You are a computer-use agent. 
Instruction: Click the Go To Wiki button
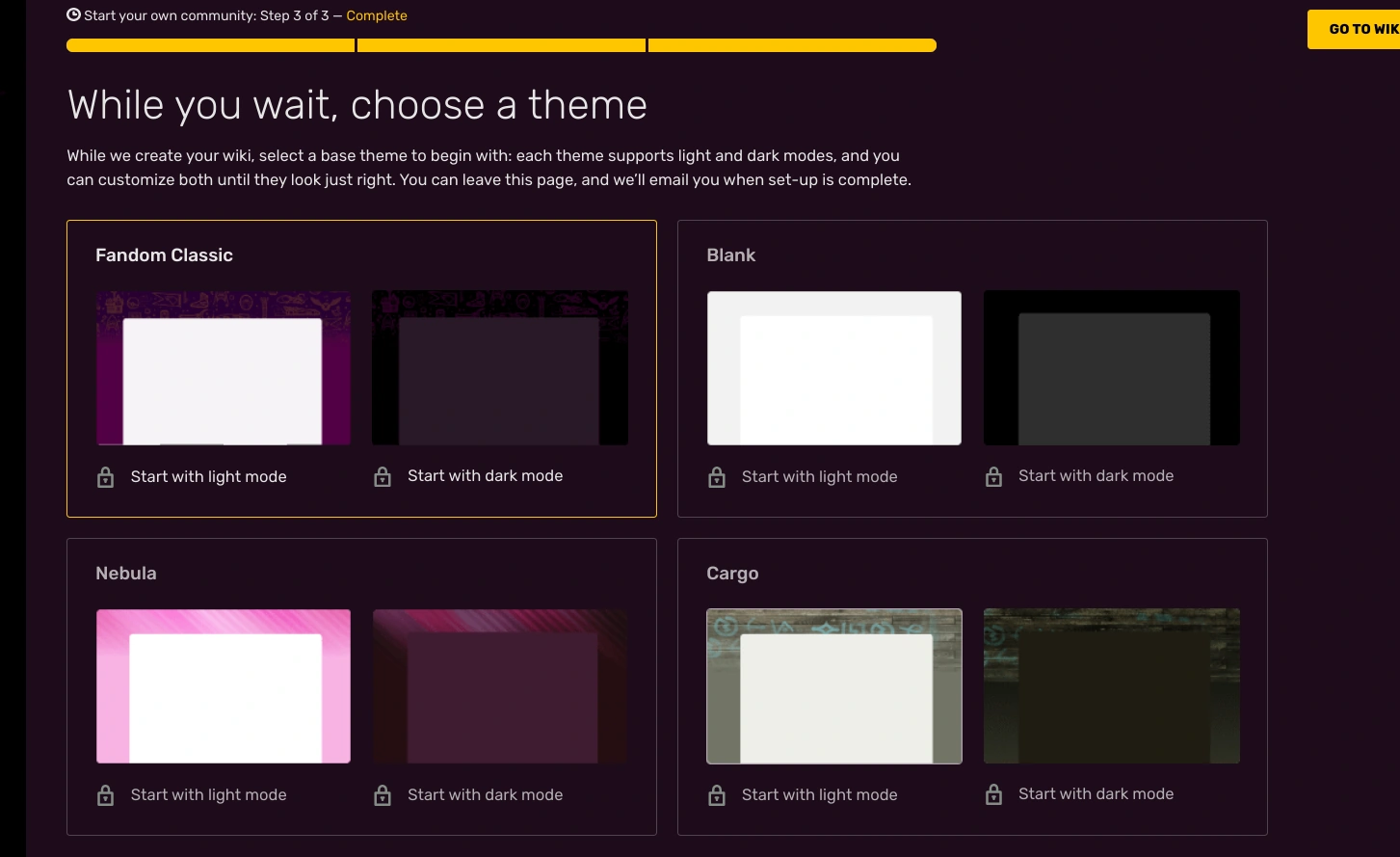pos(1354,30)
